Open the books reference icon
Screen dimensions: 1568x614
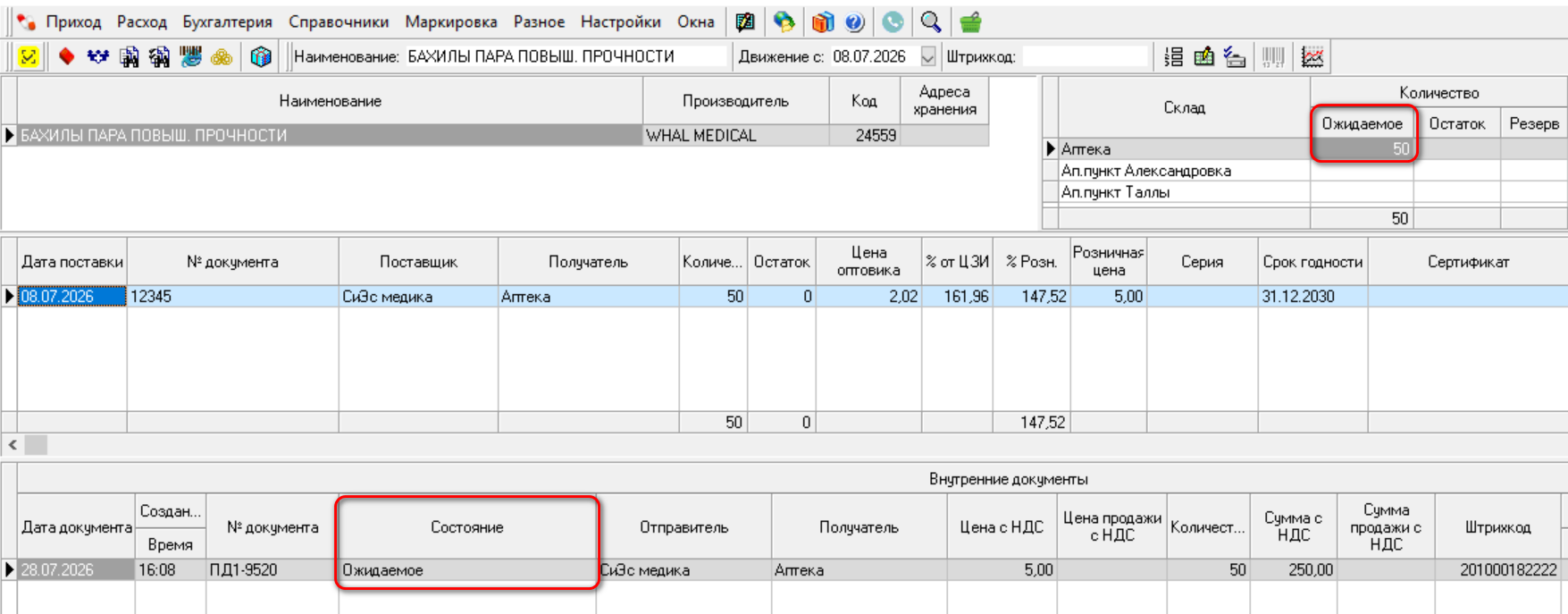[x=823, y=21]
